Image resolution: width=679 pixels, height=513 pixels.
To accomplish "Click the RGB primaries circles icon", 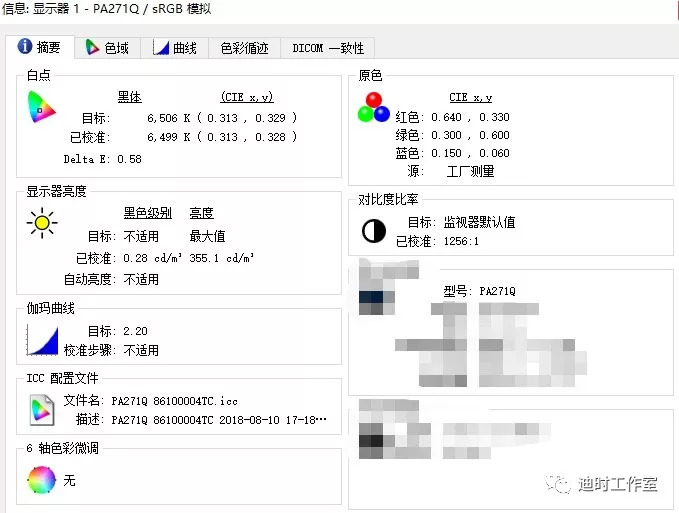I will coord(374,107).
